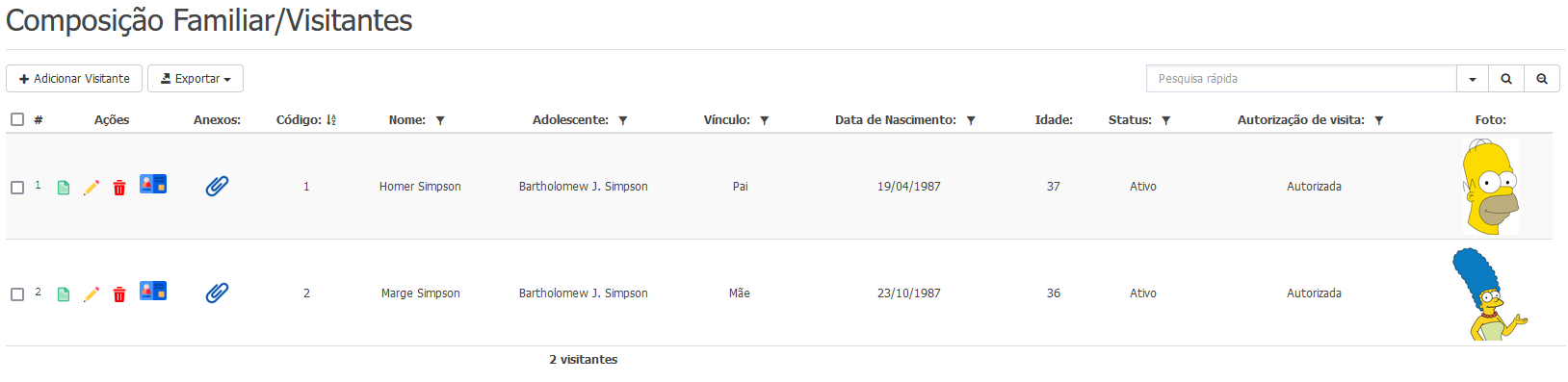The height and width of the screenshot is (382, 1568).
Task: Click the Adicionar Visitante button
Action: 74,79
